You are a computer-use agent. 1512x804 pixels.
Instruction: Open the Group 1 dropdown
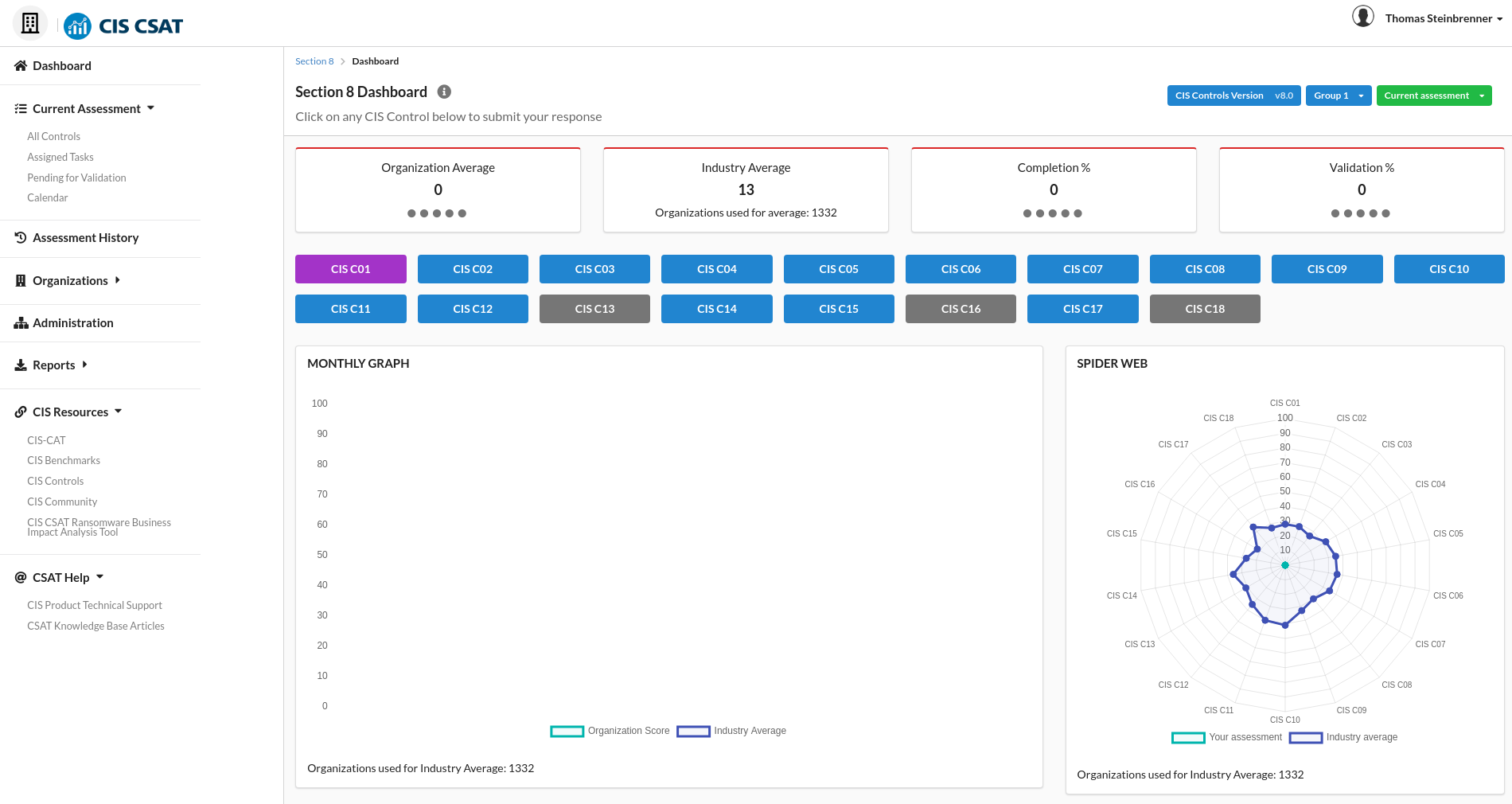[1339, 96]
